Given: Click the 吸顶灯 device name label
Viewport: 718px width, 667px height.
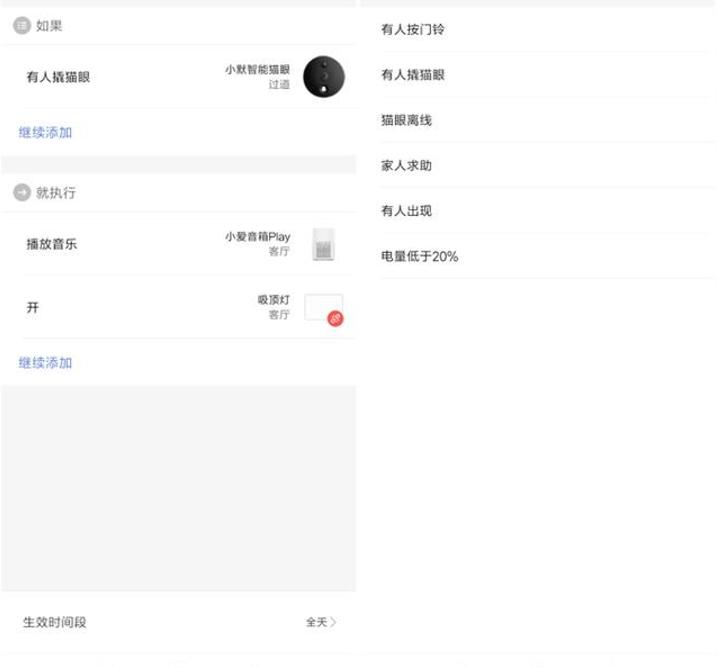Looking at the screenshot, I should tap(273, 300).
